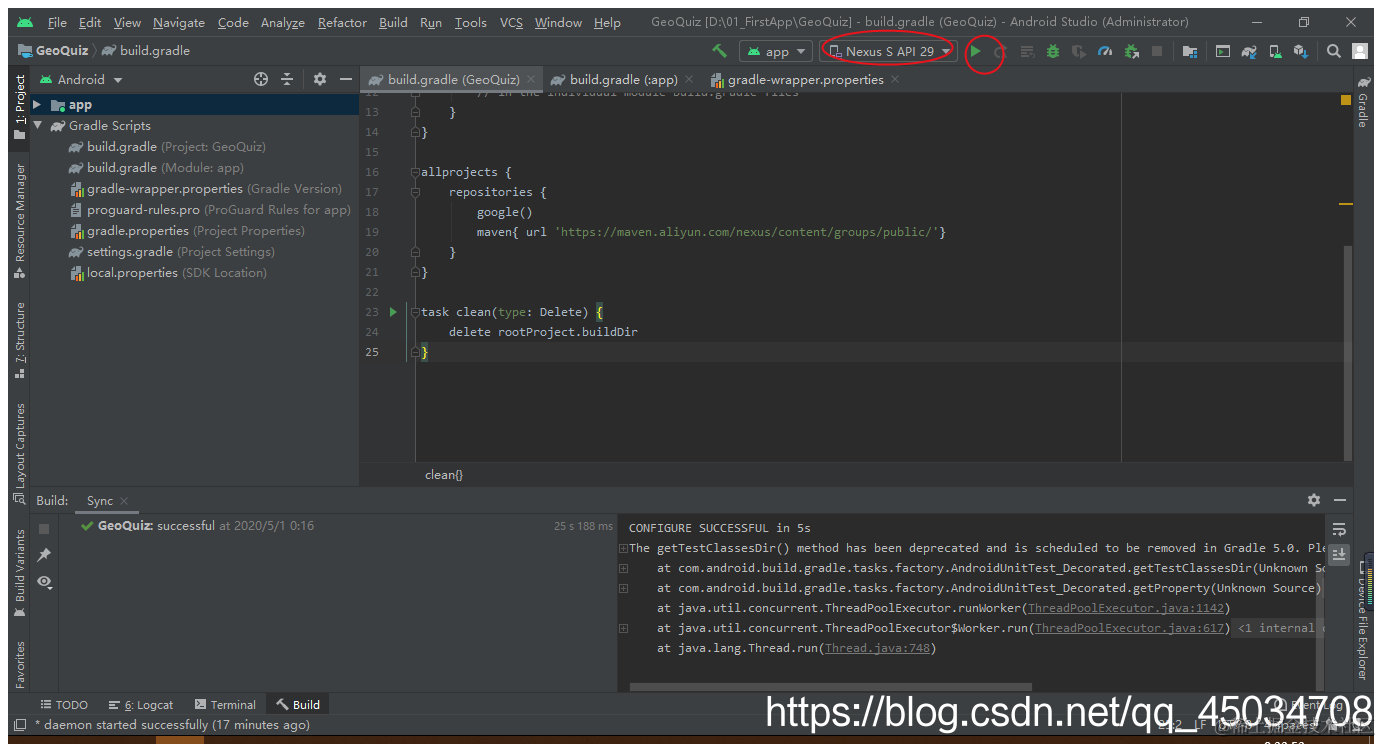Open Thread.java:748 link

pyautogui.click(x=877, y=648)
